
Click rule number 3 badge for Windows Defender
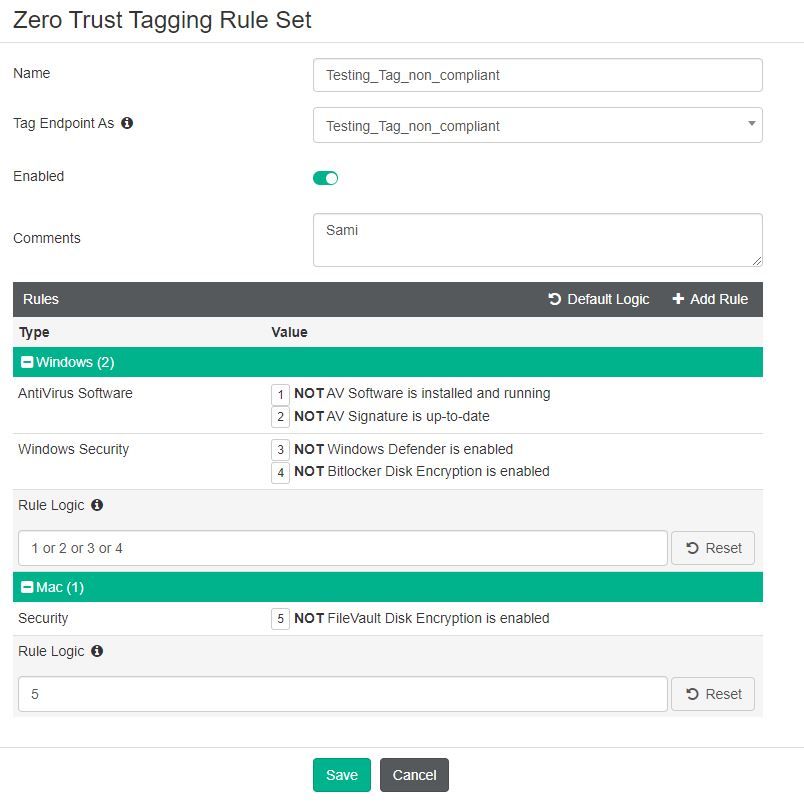[x=281, y=450]
